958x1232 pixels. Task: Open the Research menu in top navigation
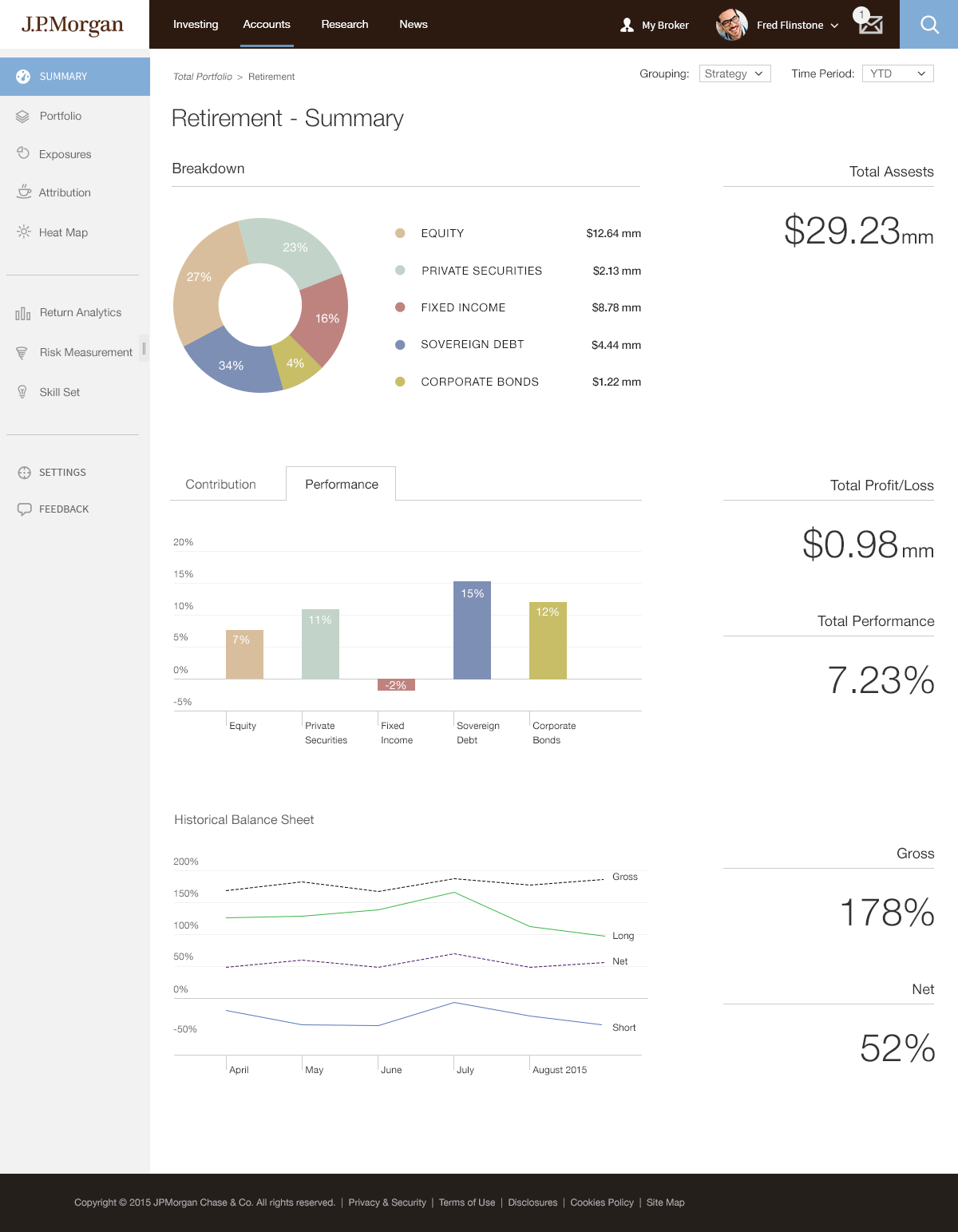345,25
